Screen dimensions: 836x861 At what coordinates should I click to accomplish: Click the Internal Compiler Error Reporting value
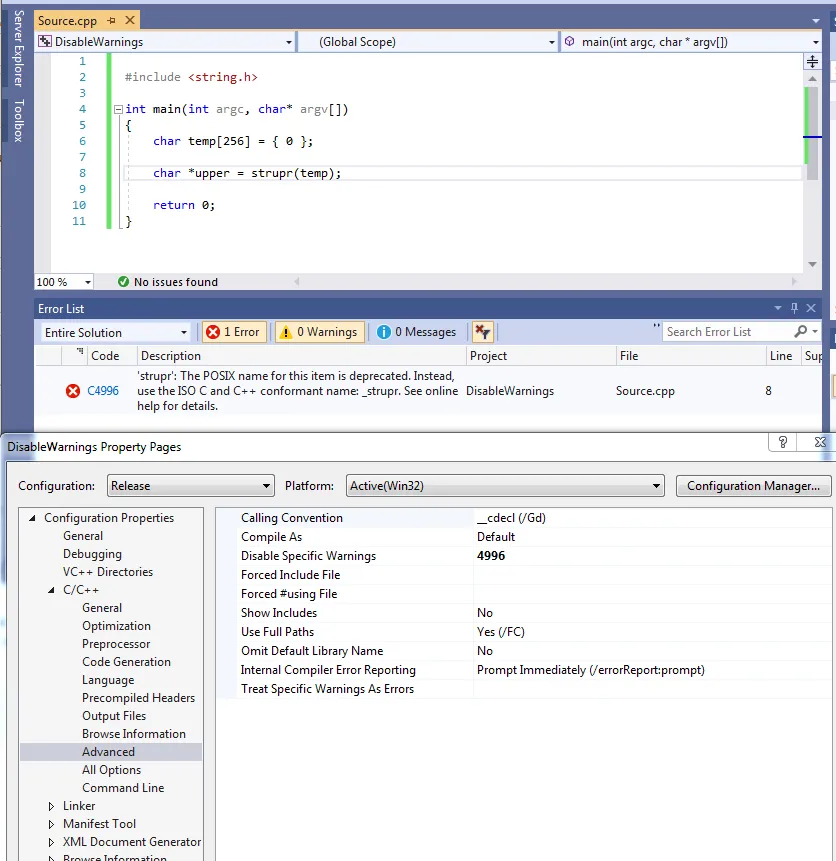(x=590, y=670)
